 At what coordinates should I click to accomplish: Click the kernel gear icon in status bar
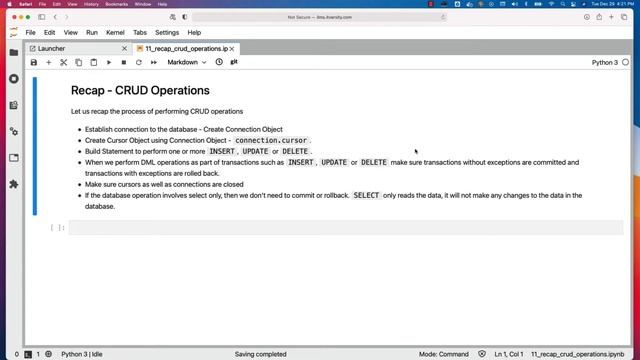(49, 354)
